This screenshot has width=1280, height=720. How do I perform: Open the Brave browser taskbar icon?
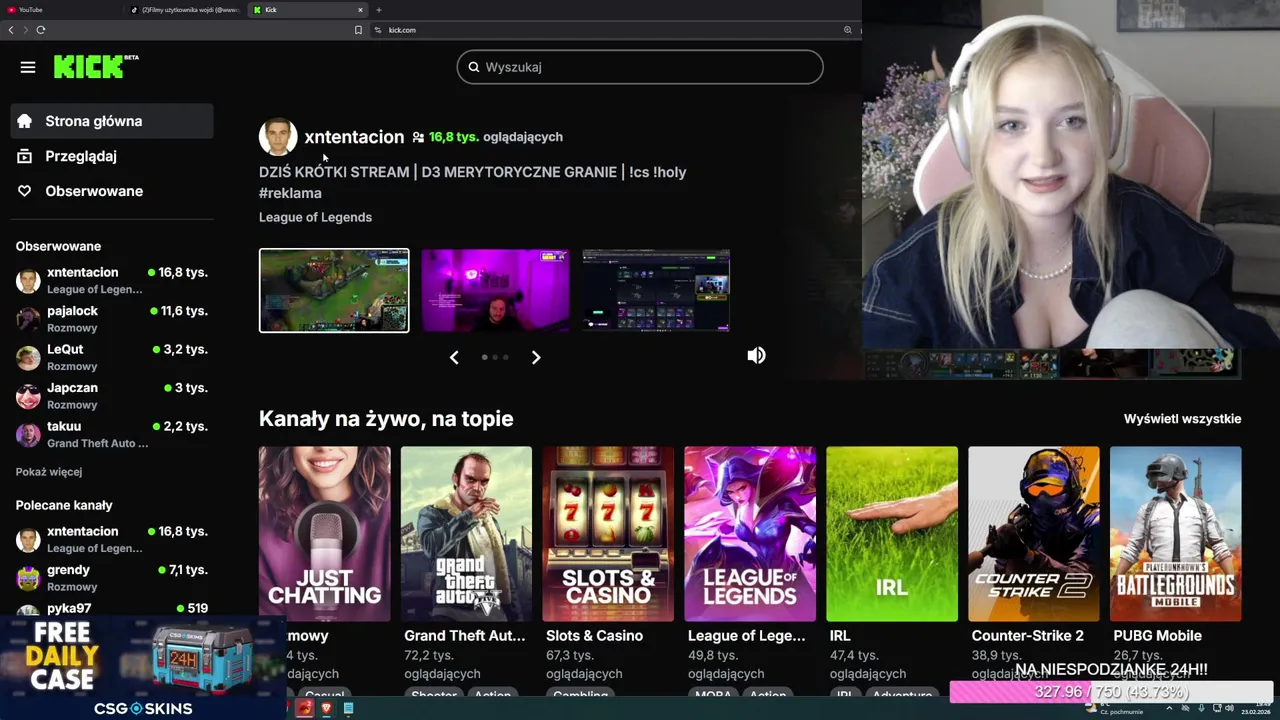click(x=326, y=708)
